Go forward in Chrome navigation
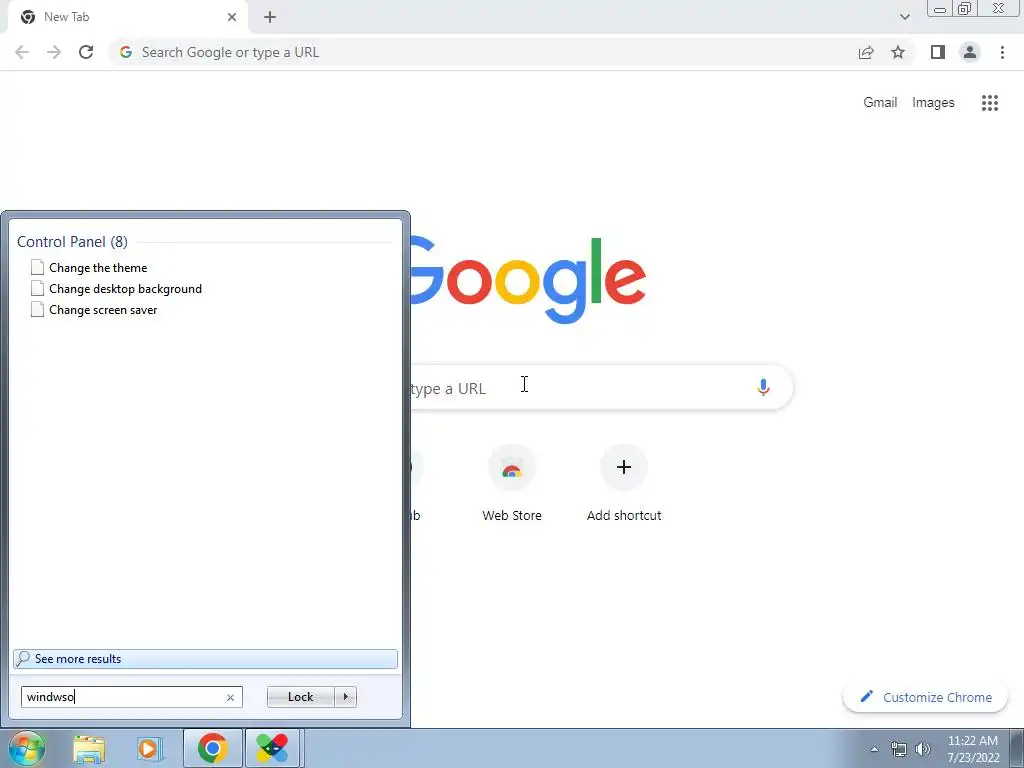1024x768 pixels. click(54, 52)
